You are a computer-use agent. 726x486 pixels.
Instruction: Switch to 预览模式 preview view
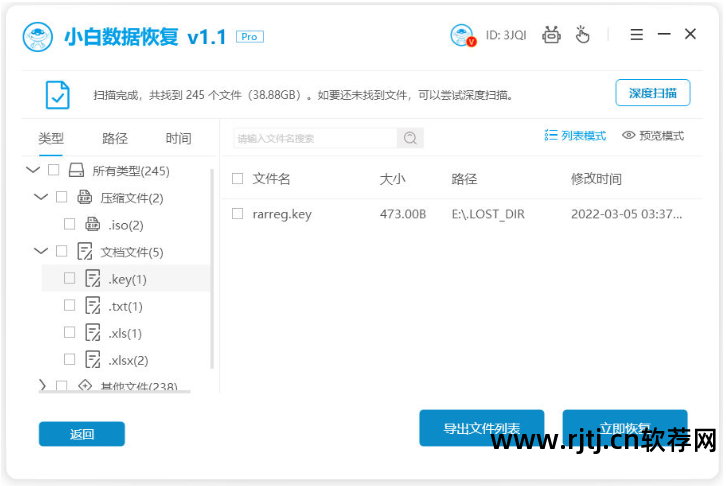(x=653, y=135)
